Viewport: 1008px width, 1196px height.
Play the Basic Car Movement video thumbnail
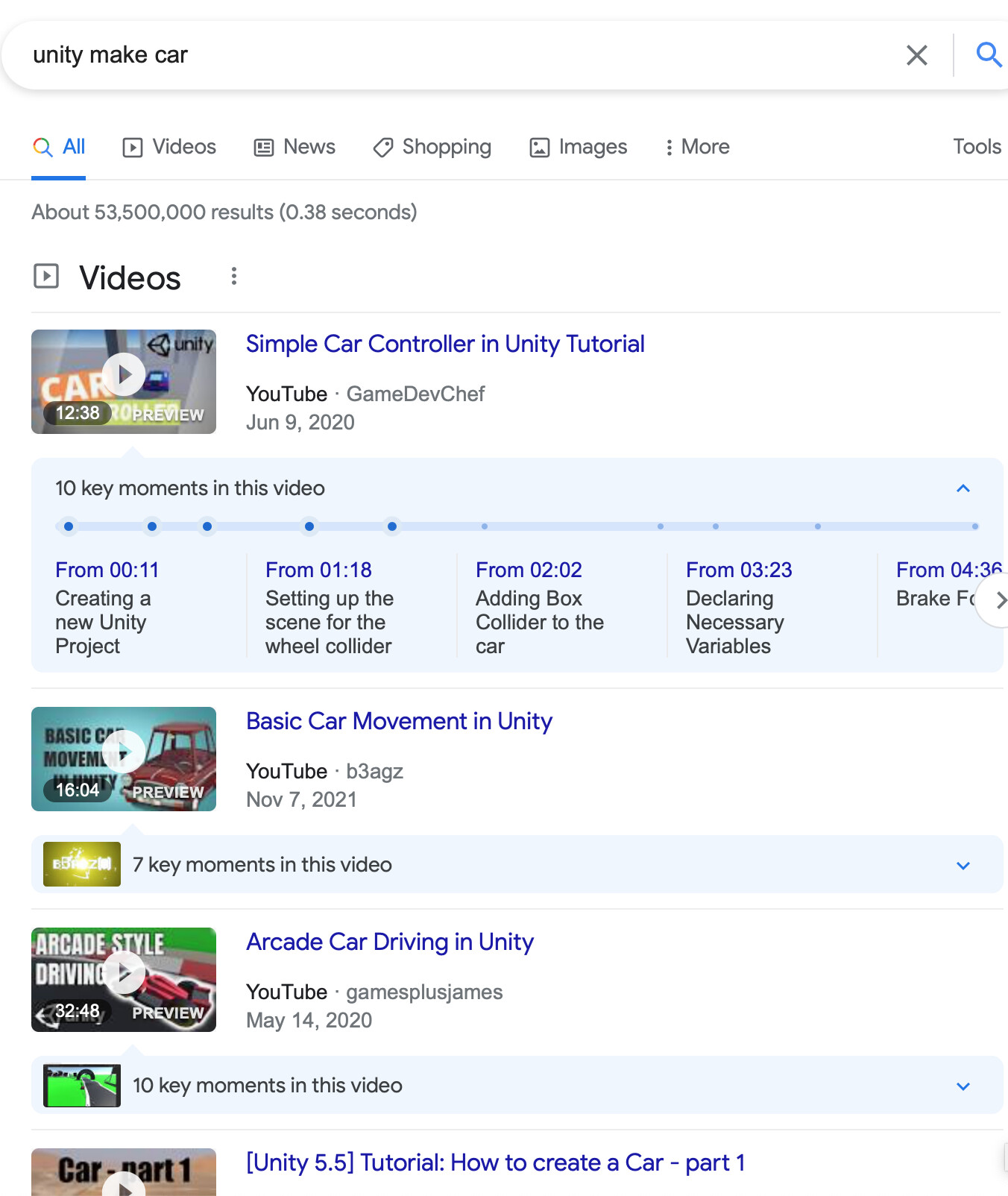tap(124, 759)
